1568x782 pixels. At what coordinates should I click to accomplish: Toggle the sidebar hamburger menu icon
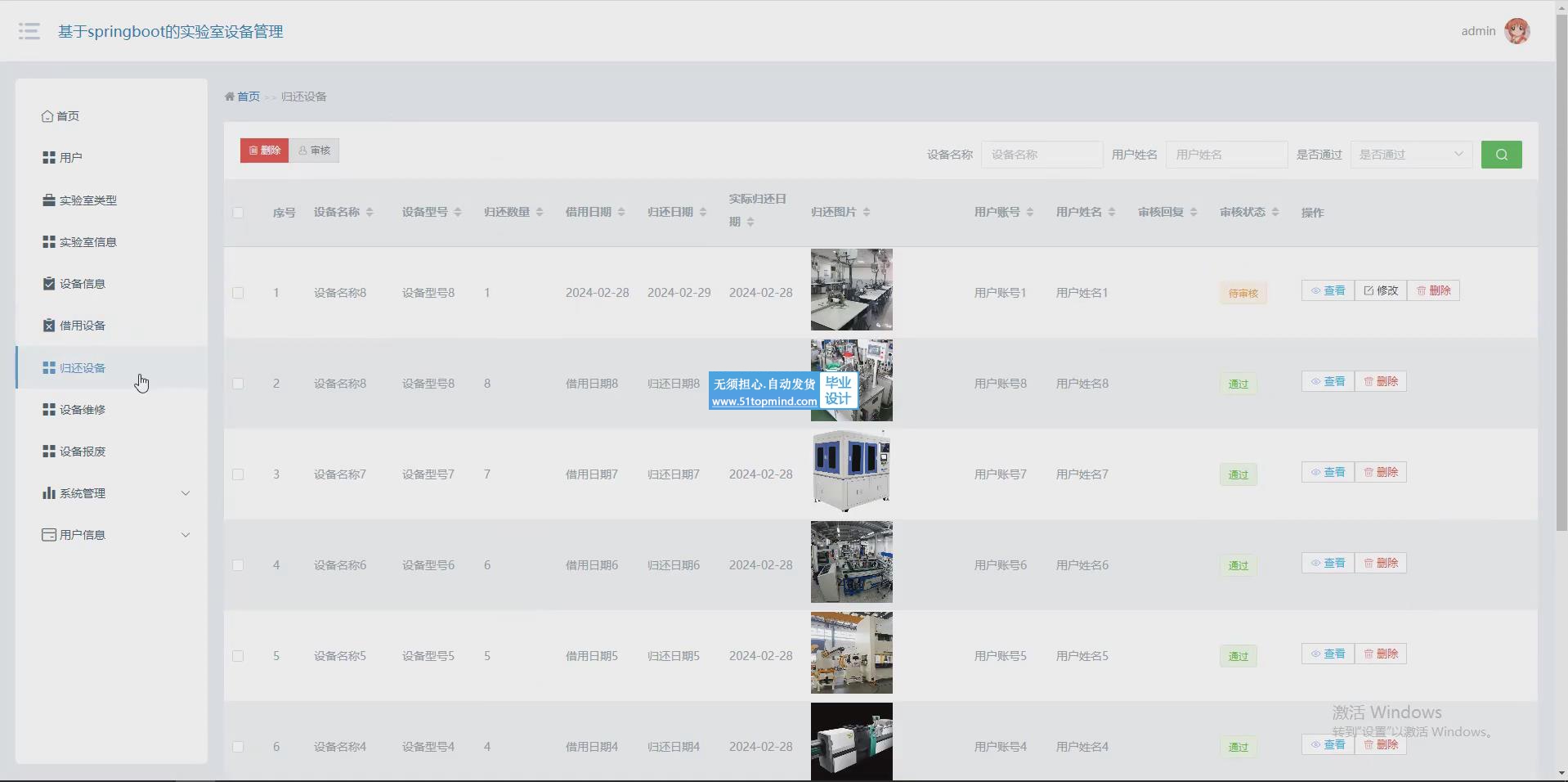click(29, 31)
